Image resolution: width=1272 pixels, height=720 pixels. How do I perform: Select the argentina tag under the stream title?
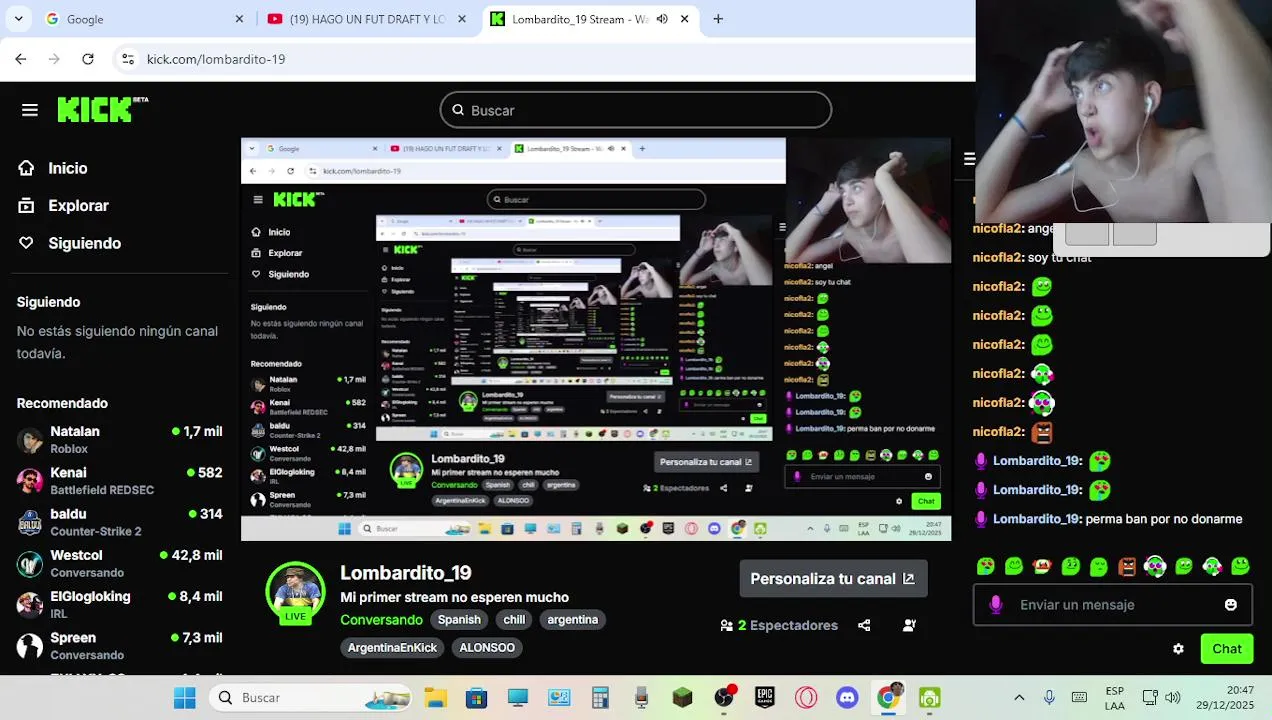click(x=572, y=619)
